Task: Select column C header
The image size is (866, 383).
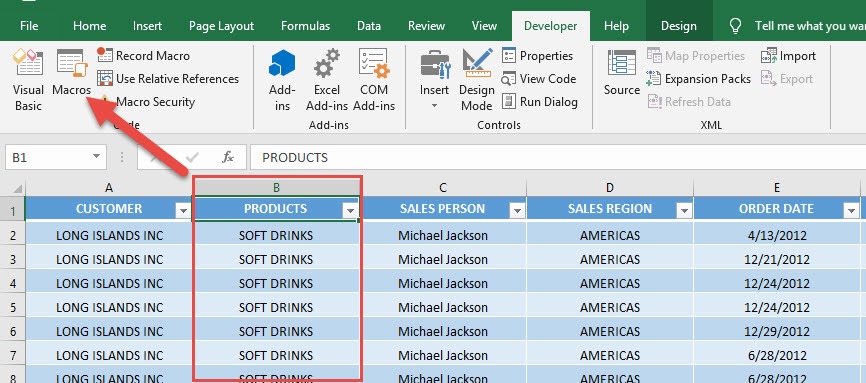Action: [443, 188]
